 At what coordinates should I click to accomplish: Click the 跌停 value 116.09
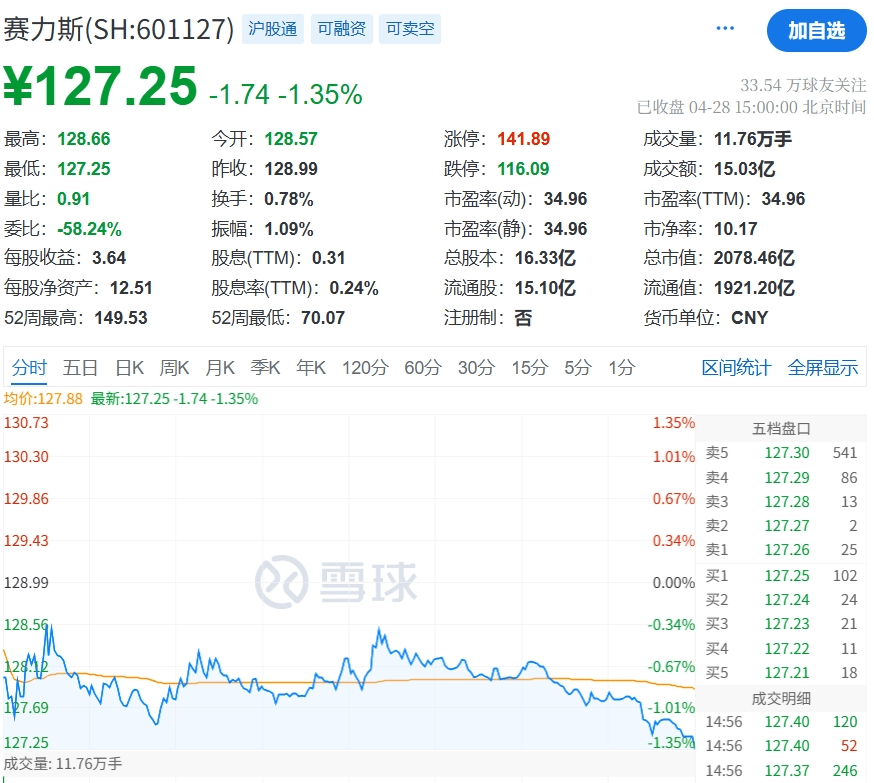(523, 169)
